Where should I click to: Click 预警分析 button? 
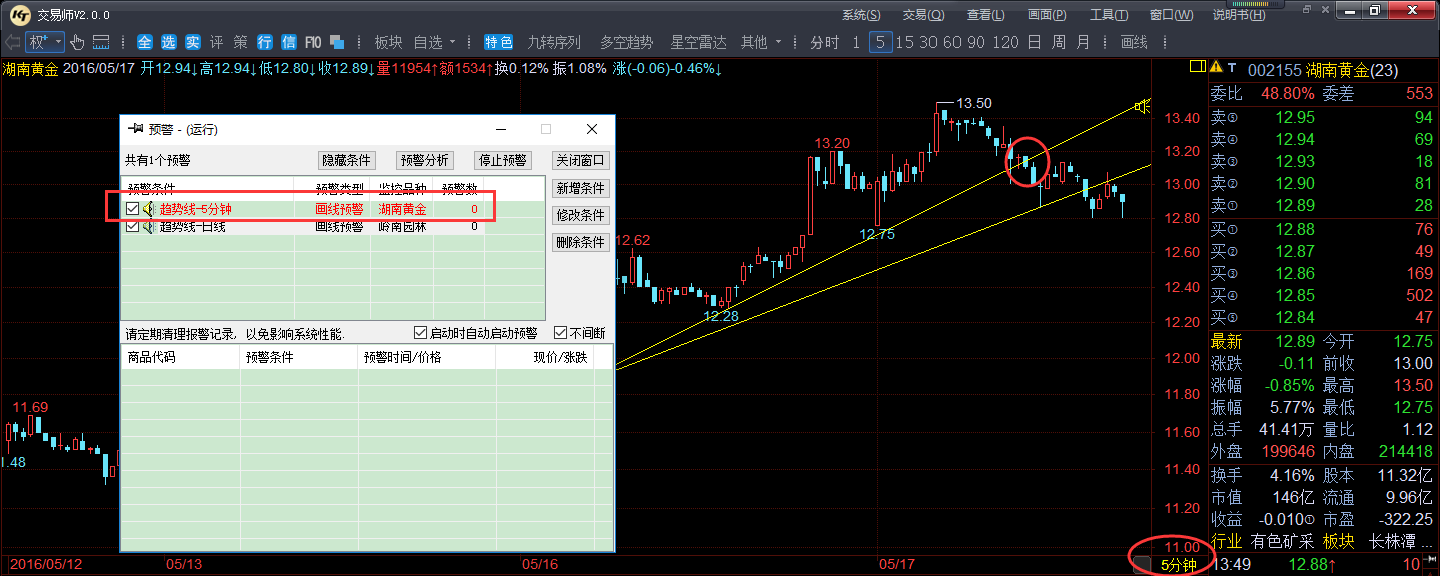tap(425, 160)
